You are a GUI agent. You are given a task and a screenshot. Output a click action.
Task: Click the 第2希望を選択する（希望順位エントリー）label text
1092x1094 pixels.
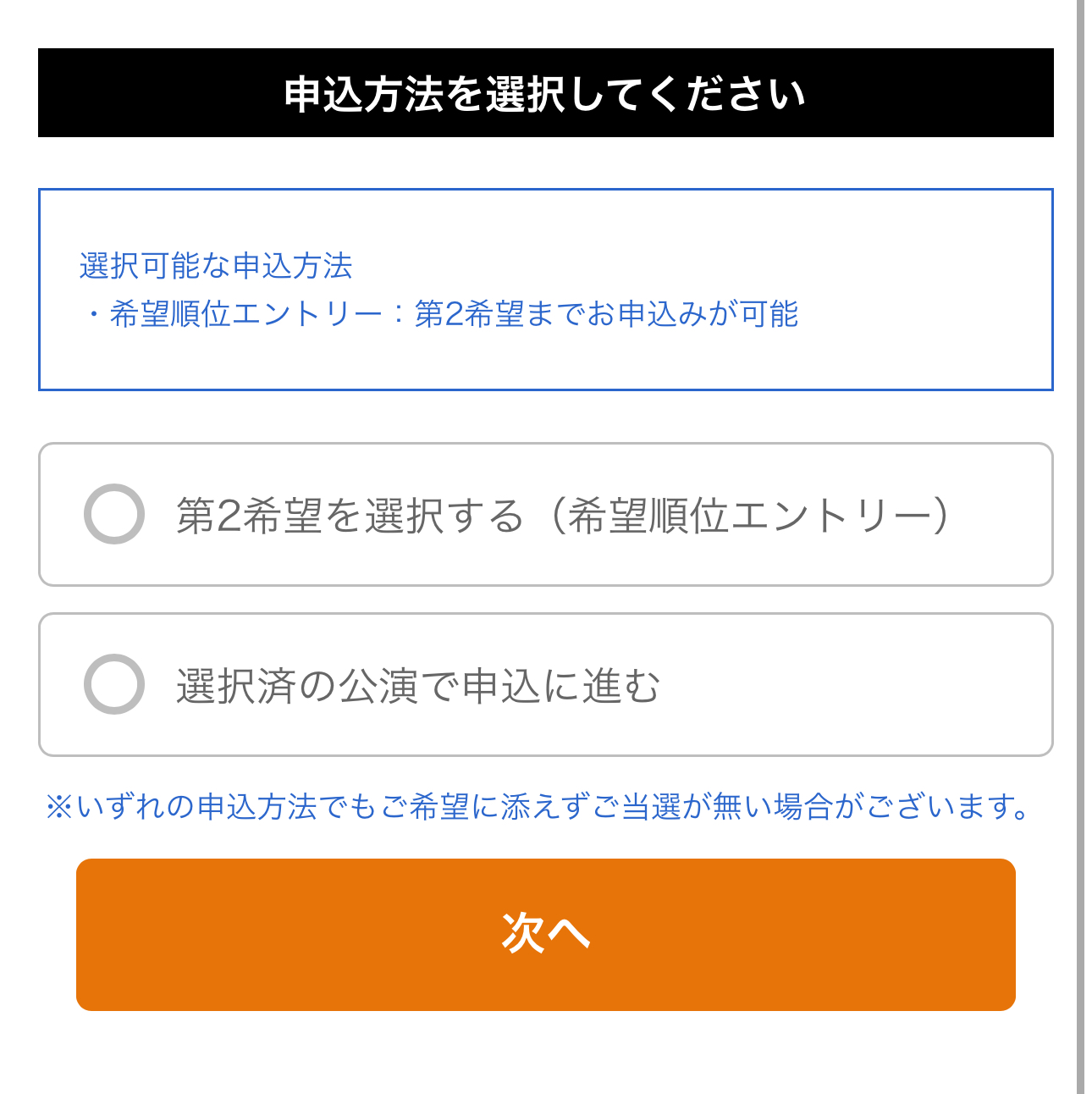click(562, 515)
